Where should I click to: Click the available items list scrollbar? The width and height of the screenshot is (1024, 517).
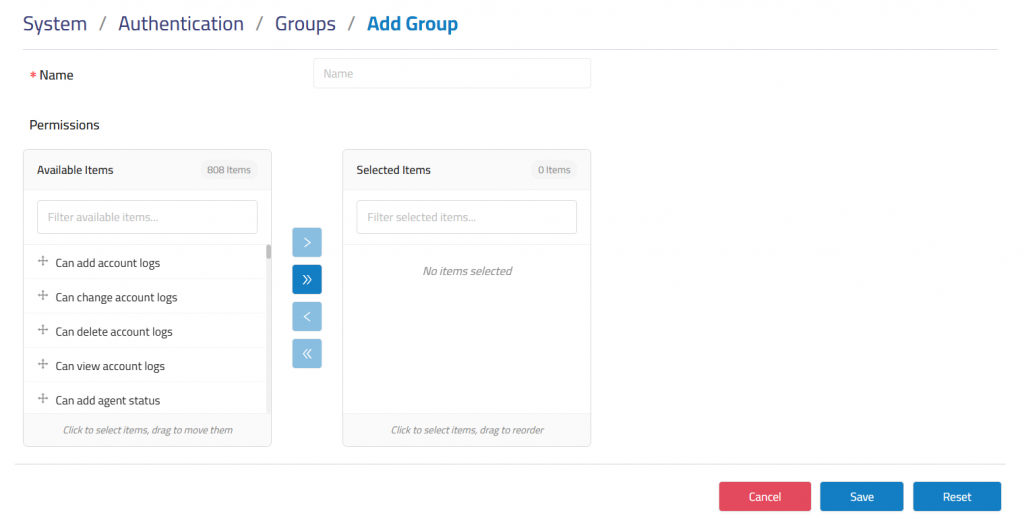click(x=268, y=252)
